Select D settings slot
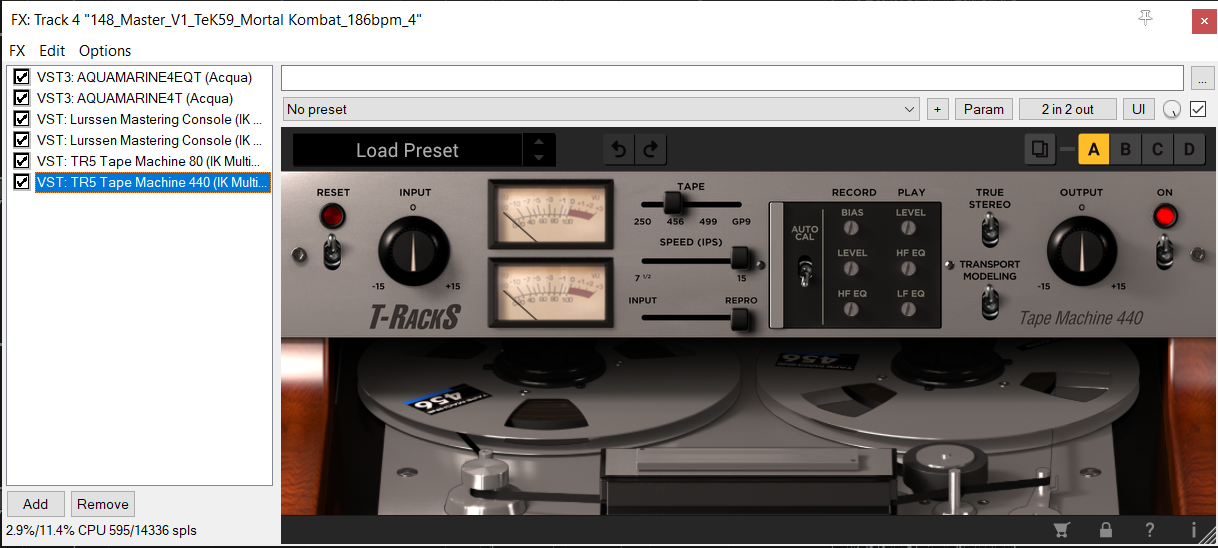The width and height of the screenshot is (1218, 548). tap(1189, 150)
